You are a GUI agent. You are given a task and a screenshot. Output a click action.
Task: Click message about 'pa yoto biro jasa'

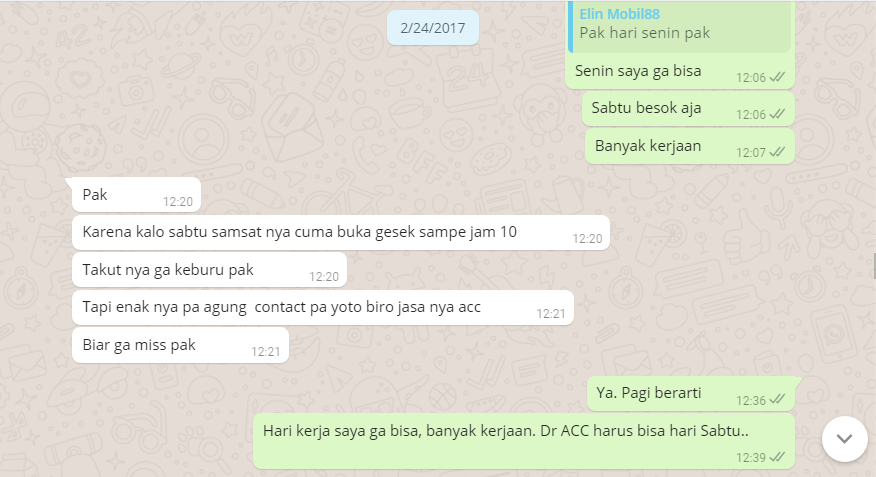coord(323,307)
